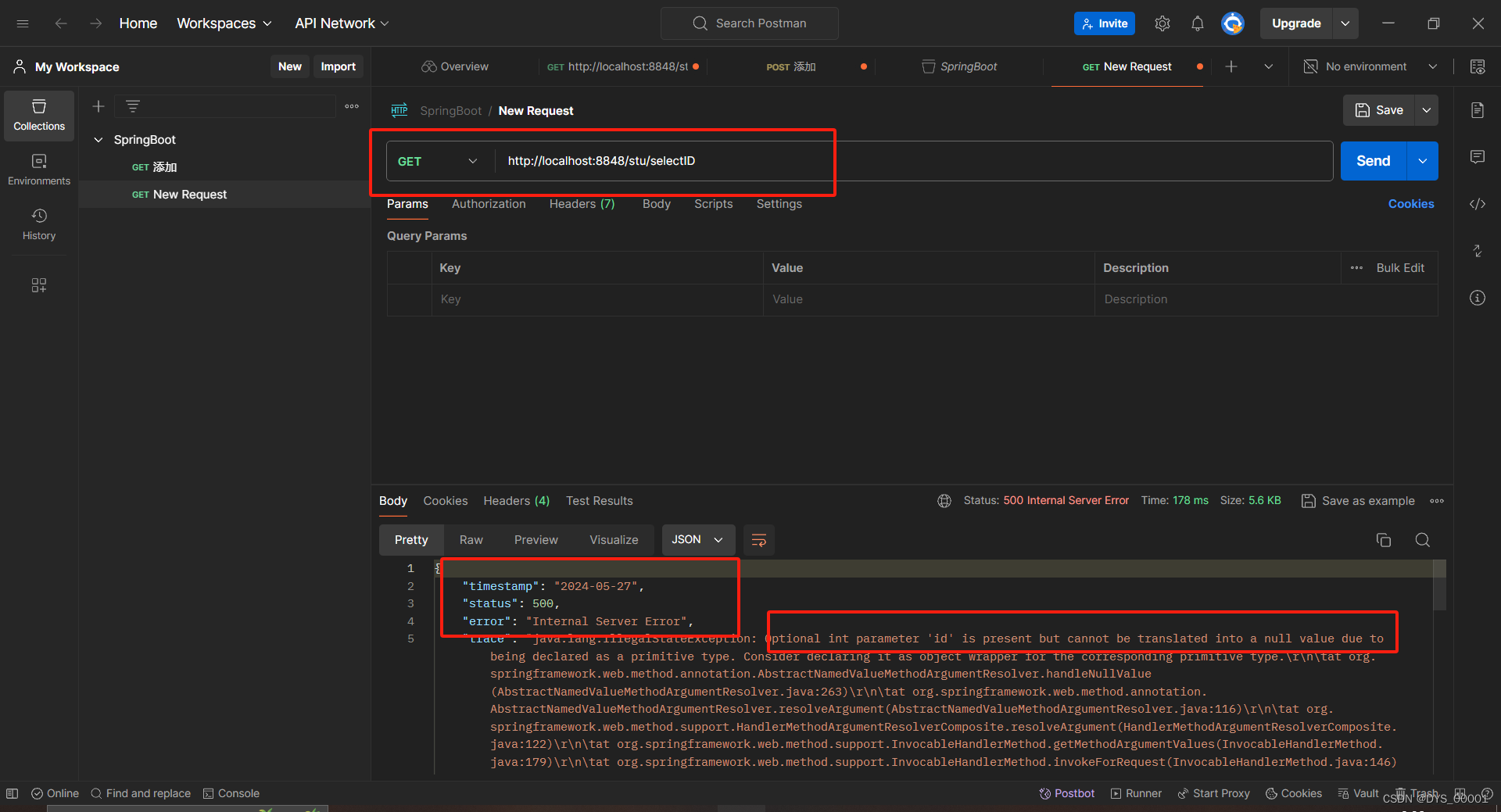Switch to the Headers (7) tab
The width and height of the screenshot is (1501, 812).
[582, 204]
